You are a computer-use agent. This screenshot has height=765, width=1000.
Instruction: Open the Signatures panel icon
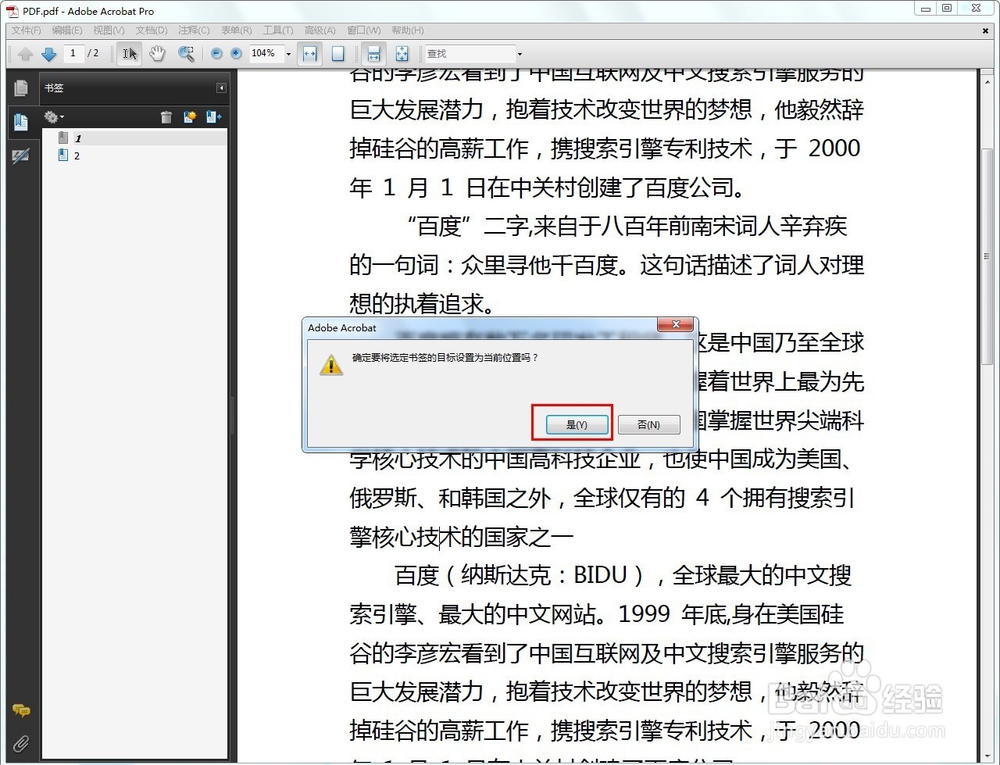tap(20, 156)
